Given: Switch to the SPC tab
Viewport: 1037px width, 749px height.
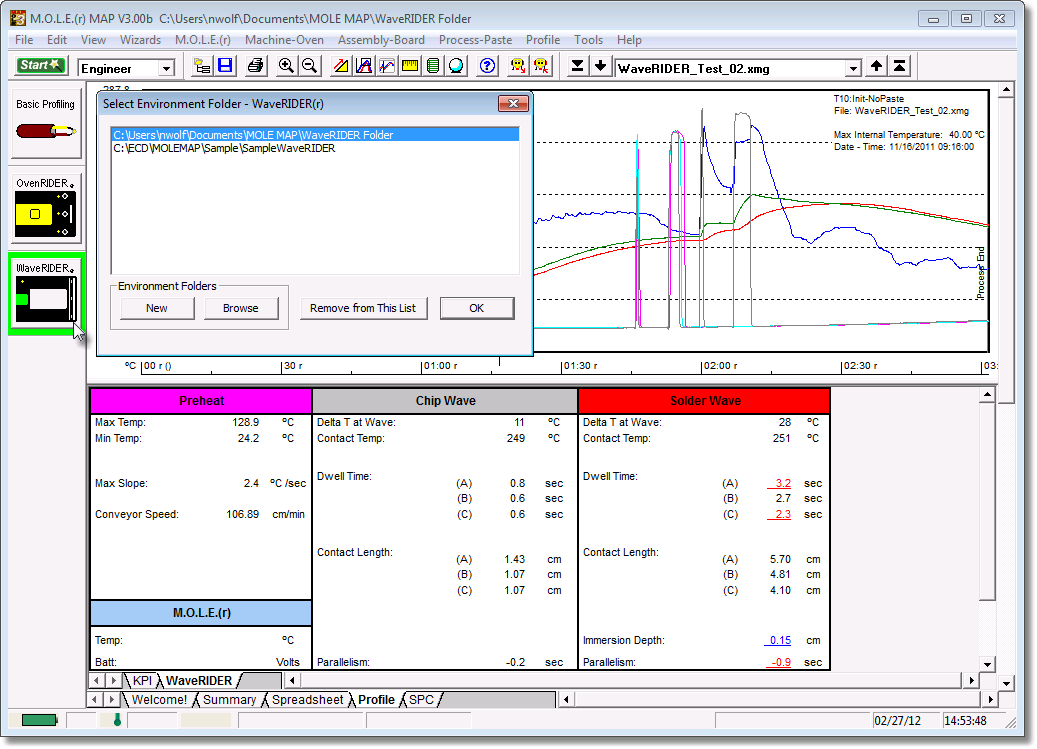Looking at the screenshot, I should tap(421, 699).
